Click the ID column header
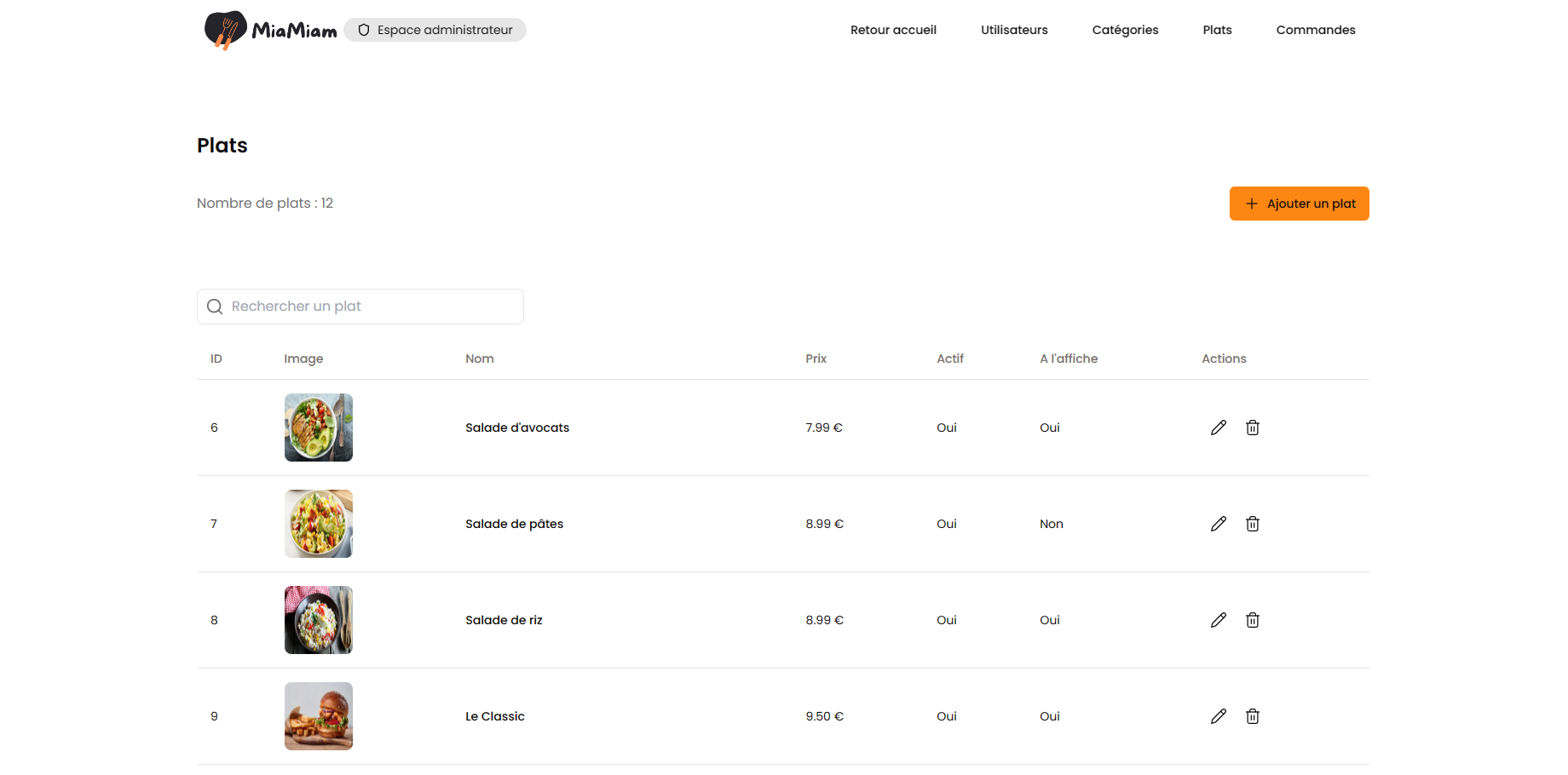Viewport: 1568px width, 775px height. click(x=216, y=359)
